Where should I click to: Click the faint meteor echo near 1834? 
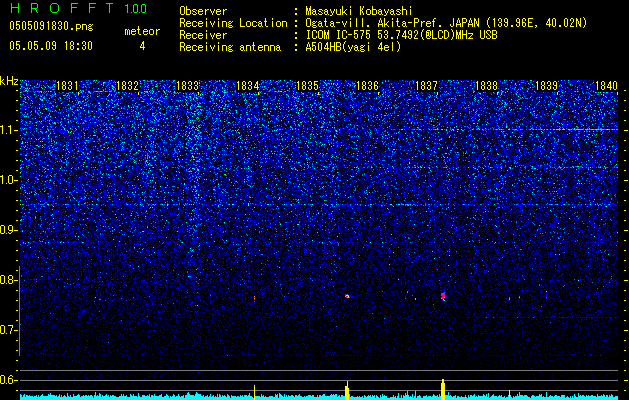[x=254, y=298]
